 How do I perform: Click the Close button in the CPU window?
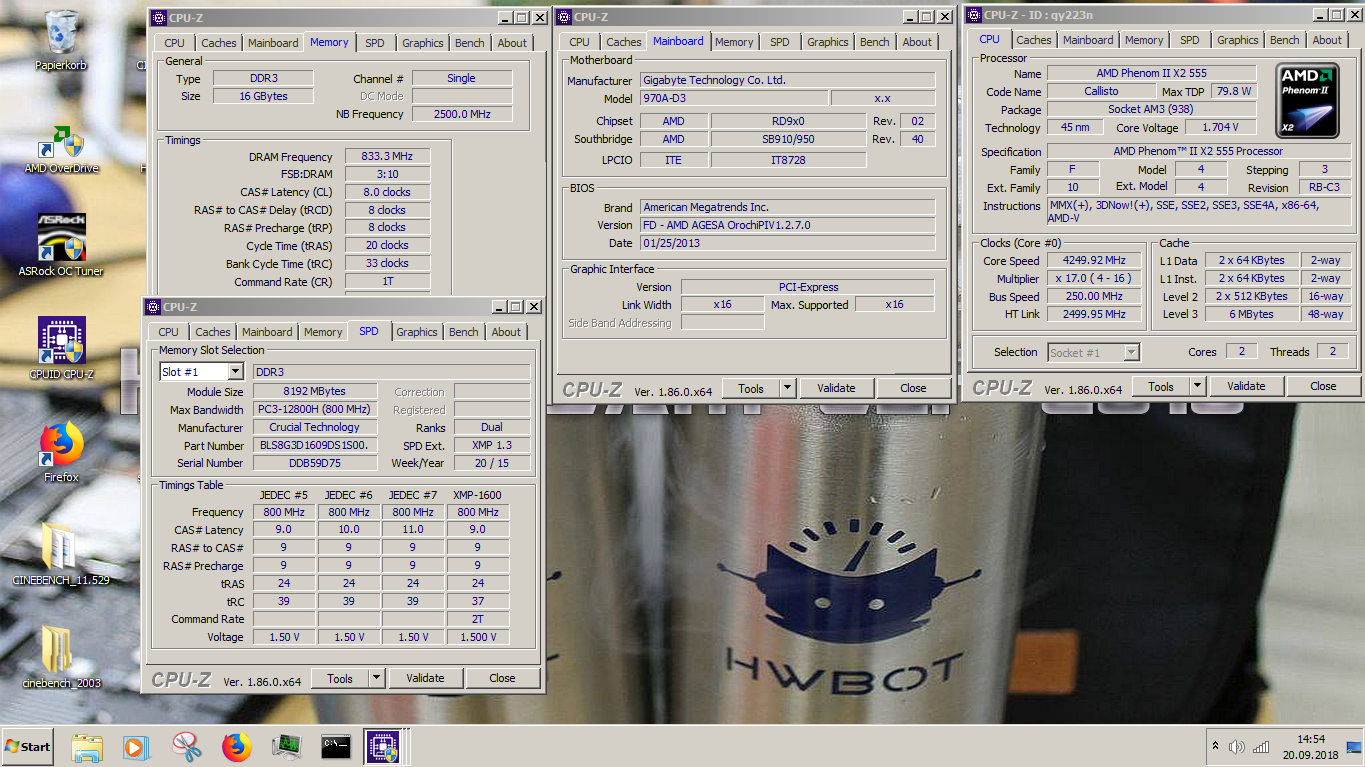(1323, 386)
